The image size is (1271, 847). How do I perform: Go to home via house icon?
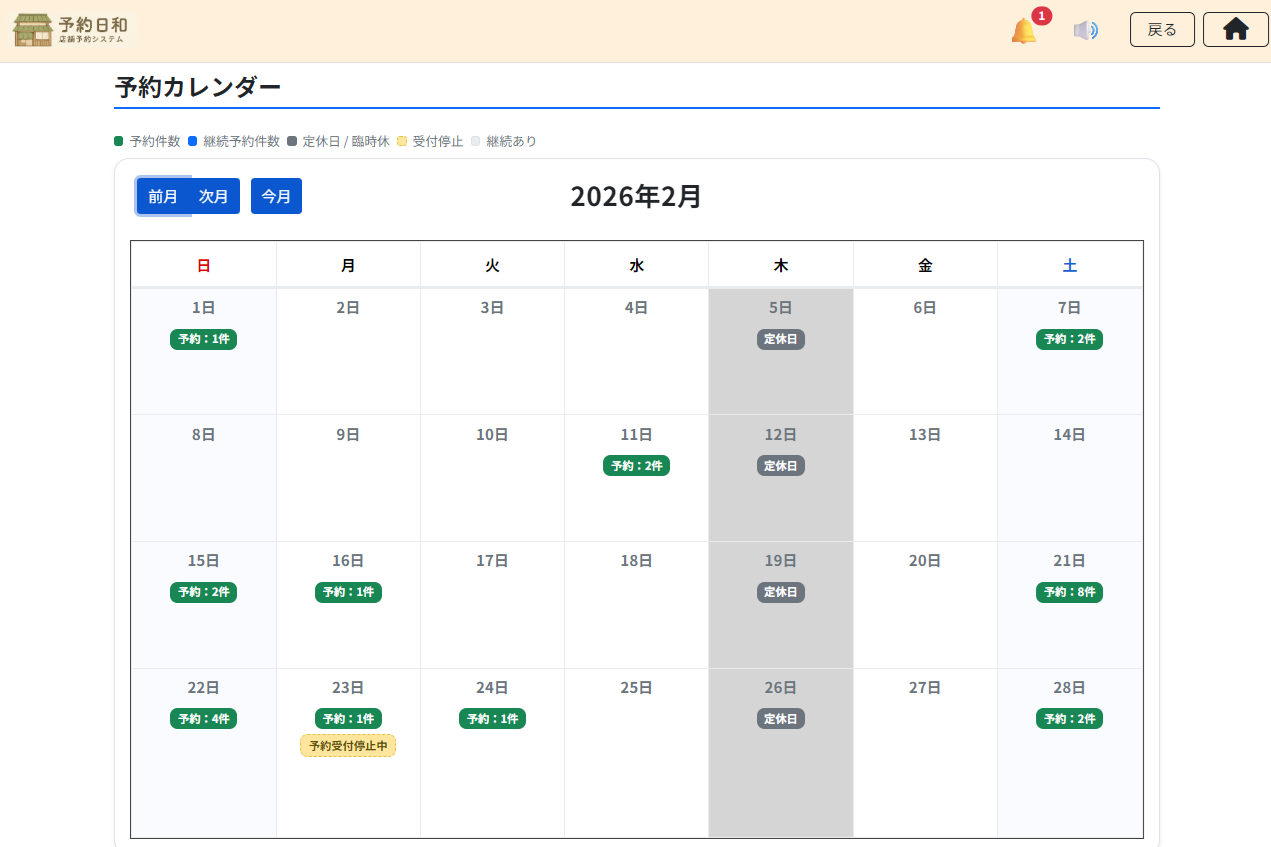coord(1236,30)
